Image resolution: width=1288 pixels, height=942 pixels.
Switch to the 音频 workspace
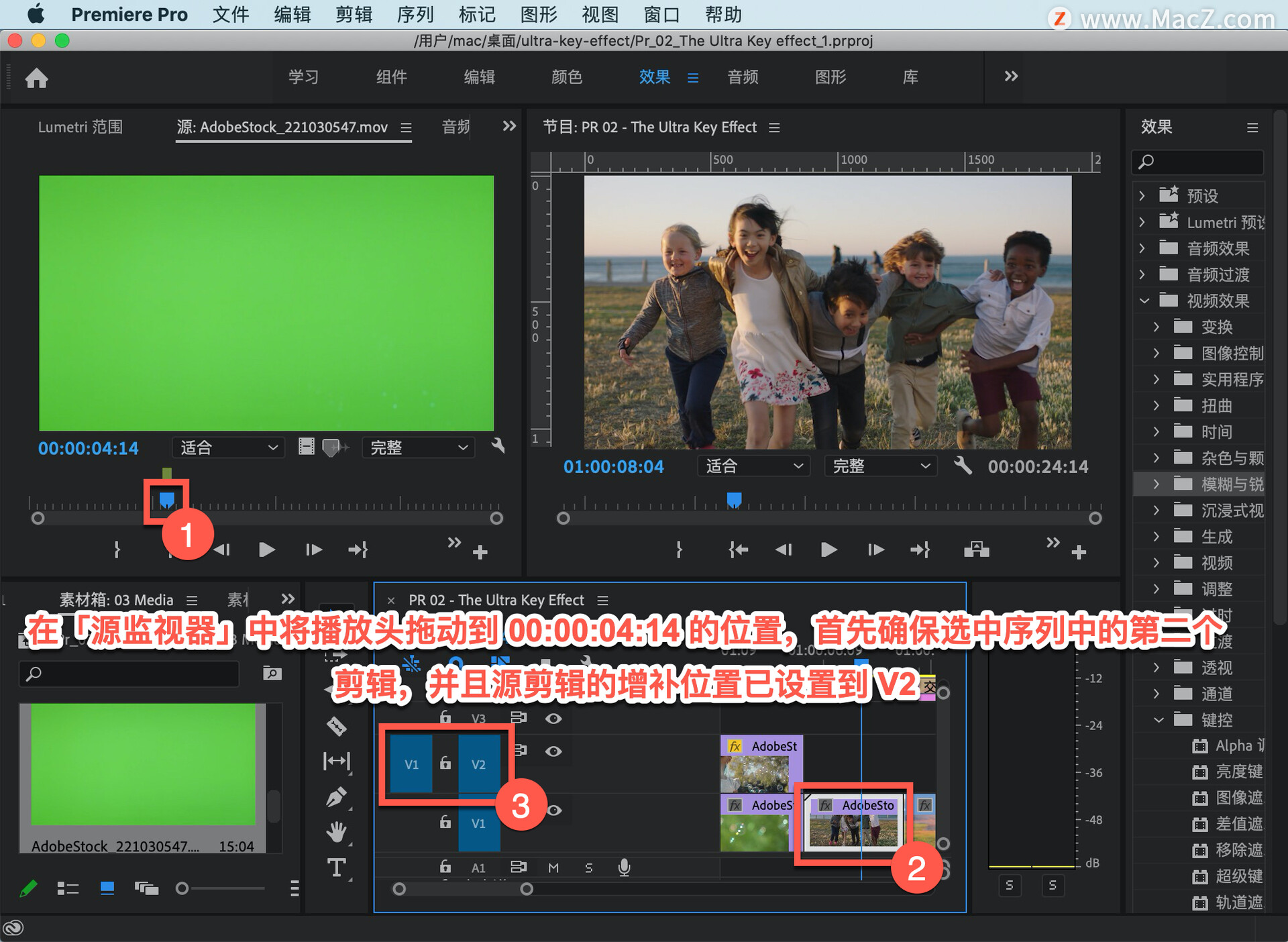743,77
